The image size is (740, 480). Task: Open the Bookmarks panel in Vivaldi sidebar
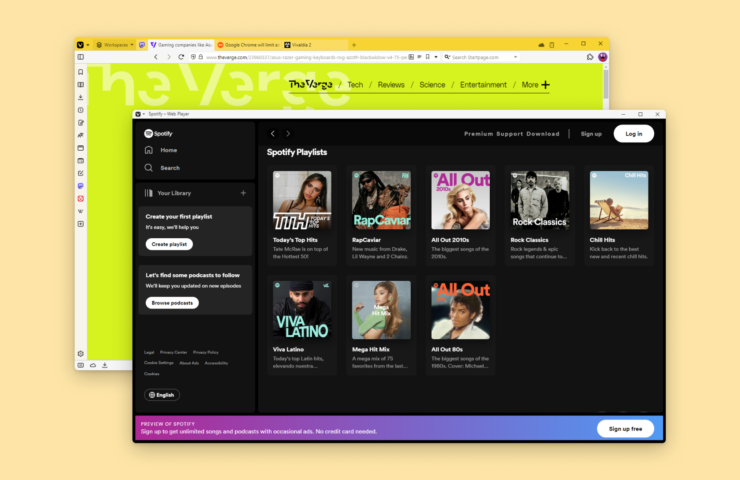coord(81,72)
